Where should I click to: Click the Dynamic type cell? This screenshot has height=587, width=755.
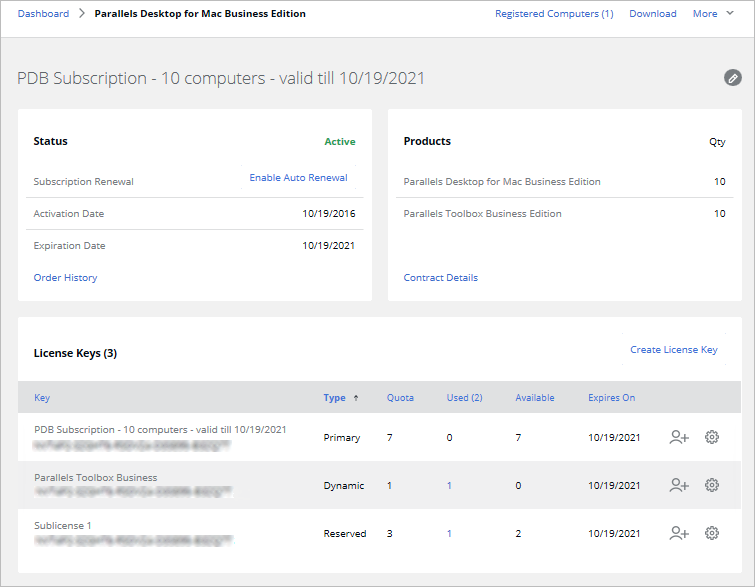pyautogui.click(x=343, y=485)
